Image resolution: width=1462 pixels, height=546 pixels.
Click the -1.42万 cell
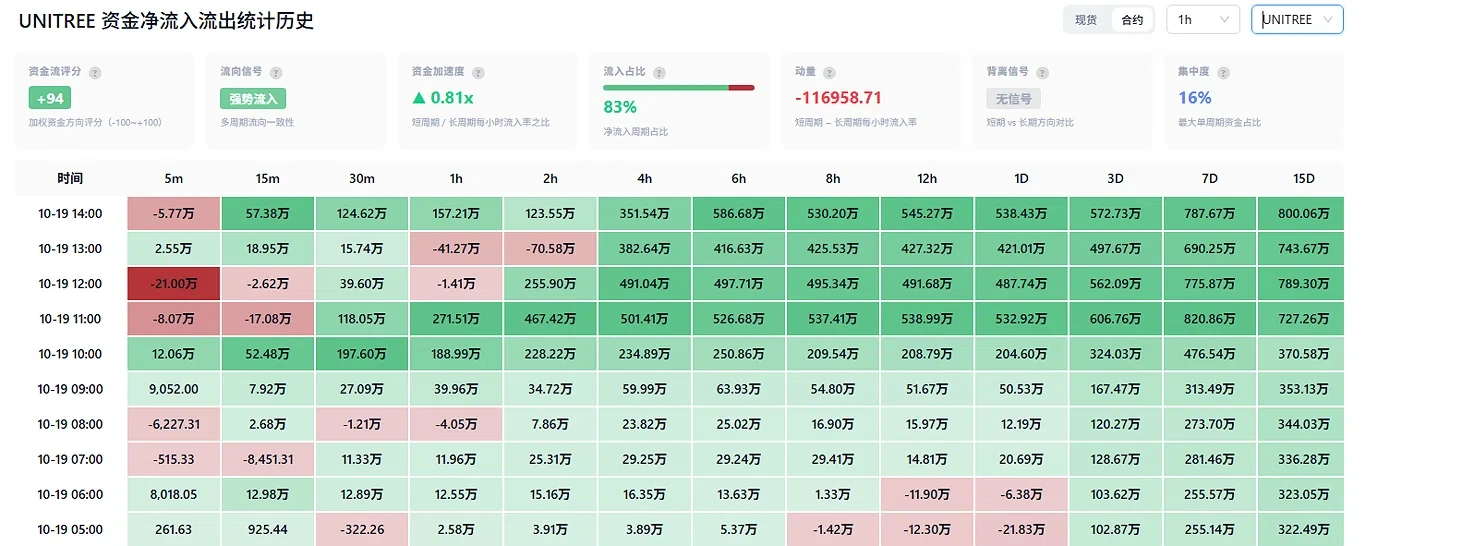pyautogui.click(x=833, y=529)
